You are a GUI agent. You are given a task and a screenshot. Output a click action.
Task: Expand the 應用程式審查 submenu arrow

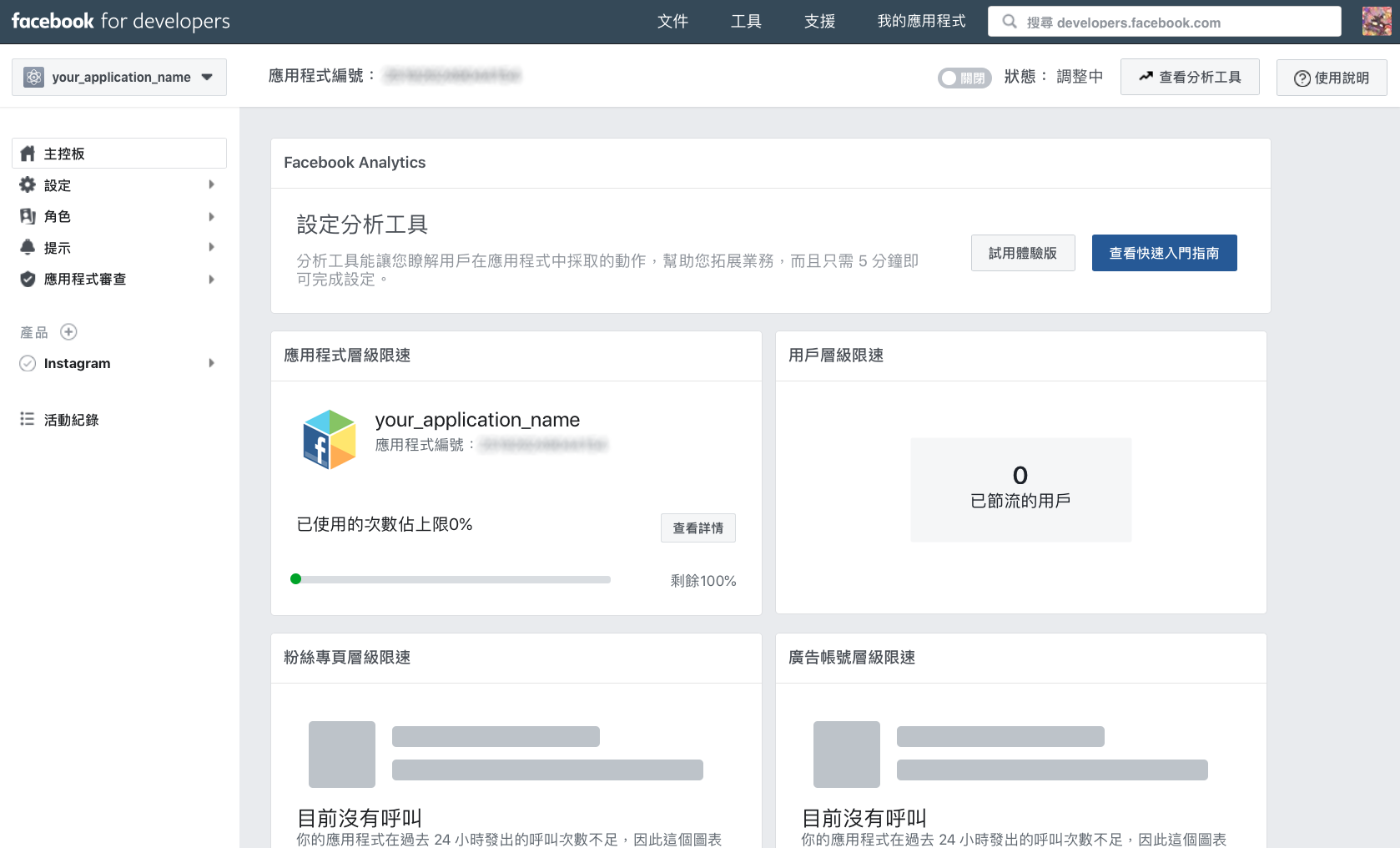[x=211, y=279]
